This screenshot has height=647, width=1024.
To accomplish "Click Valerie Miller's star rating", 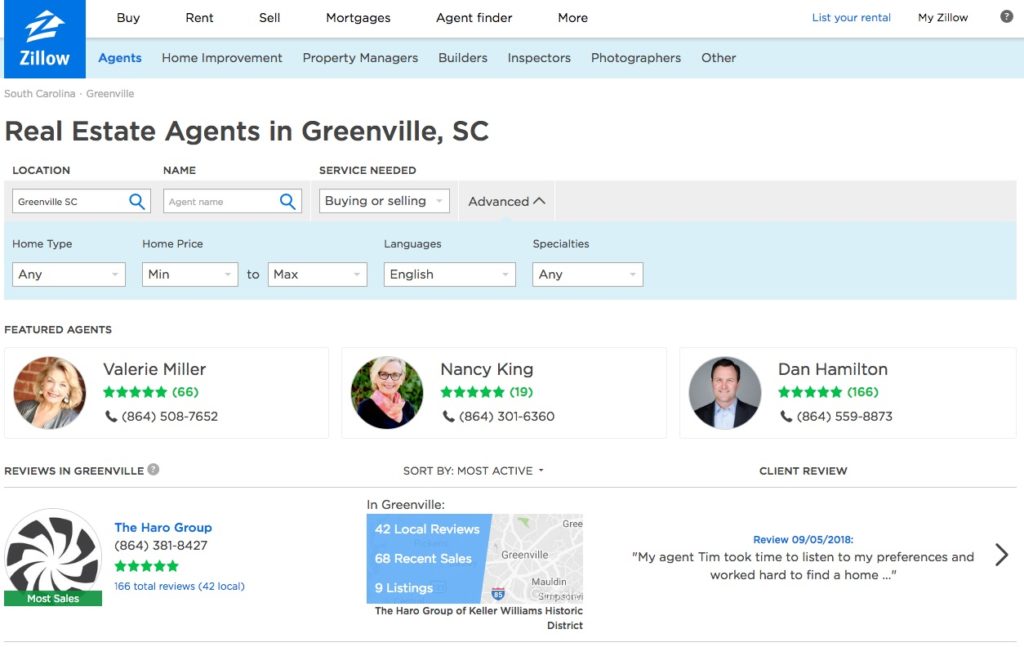I will pyautogui.click(x=135, y=392).
